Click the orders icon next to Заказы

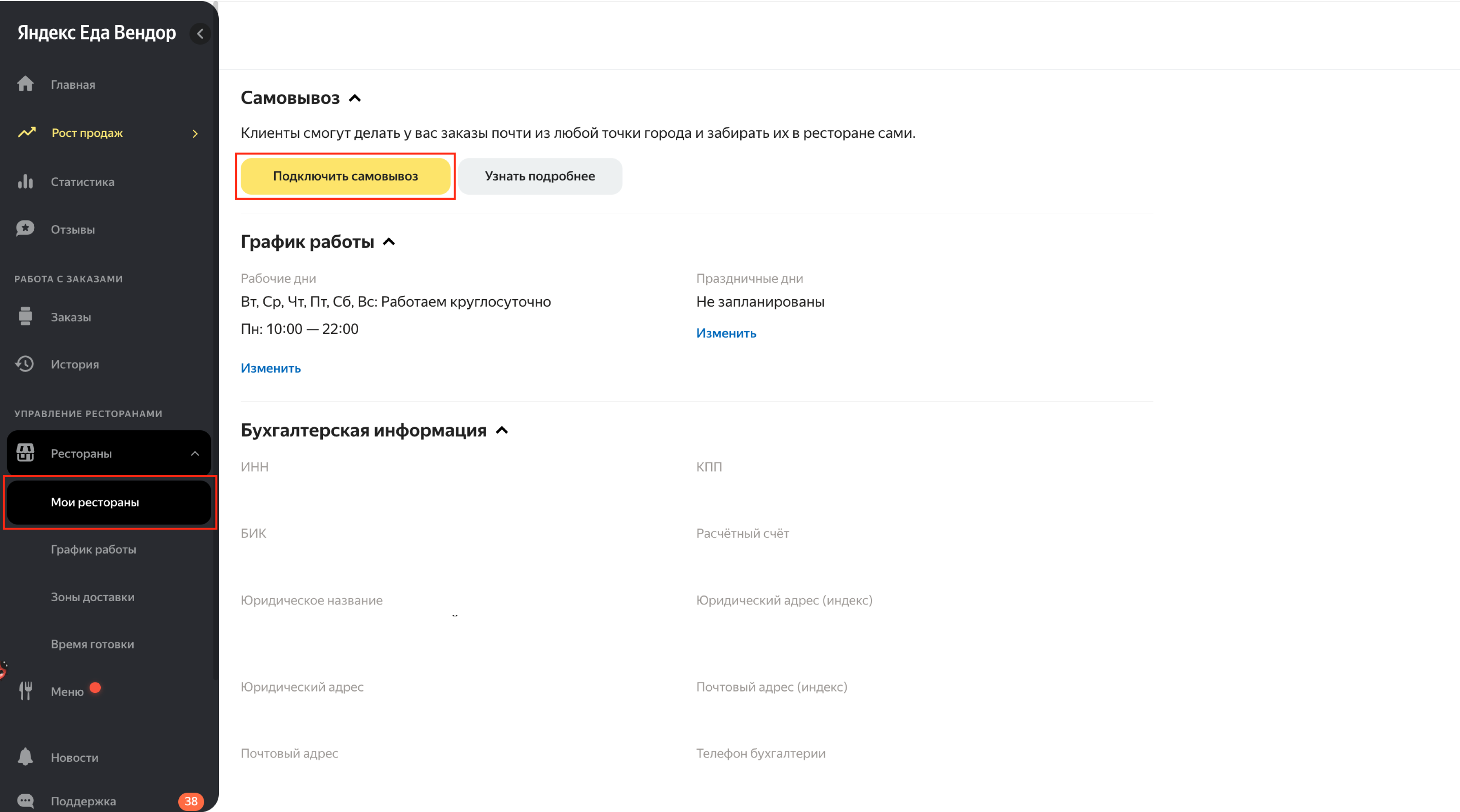click(26, 316)
